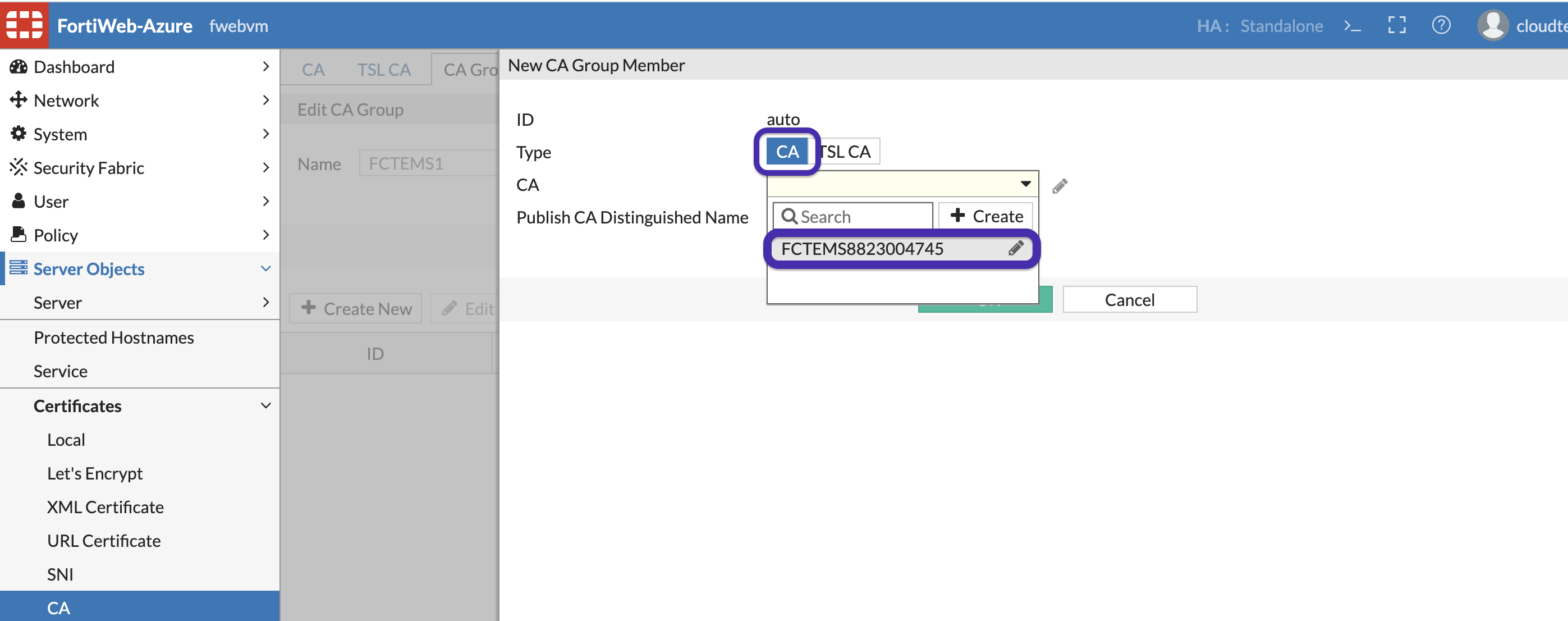Toggle the full screen icon
Image resolution: width=1568 pixels, height=621 pixels.
[x=1396, y=26]
